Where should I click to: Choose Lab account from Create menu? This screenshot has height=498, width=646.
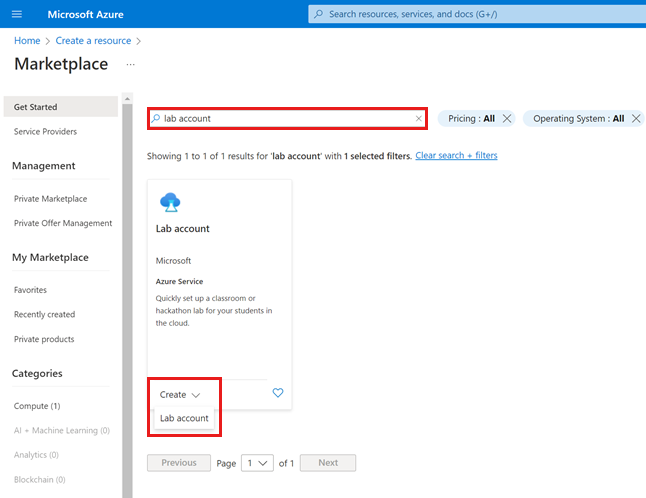(184, 418)
